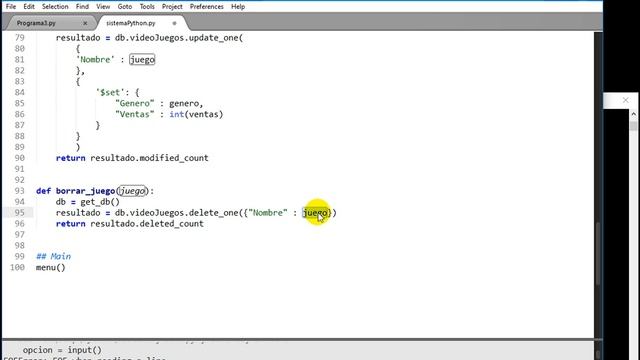Open the Selection menu

pyautogui.click(x=55, y=7)
